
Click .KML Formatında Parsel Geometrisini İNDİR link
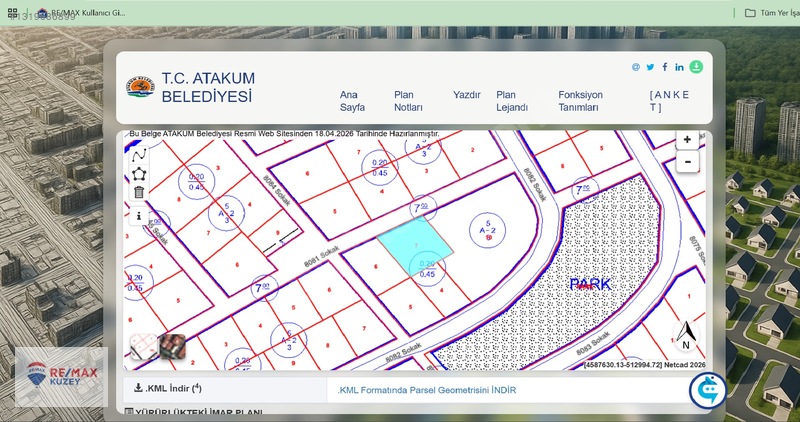click(427, 390)
